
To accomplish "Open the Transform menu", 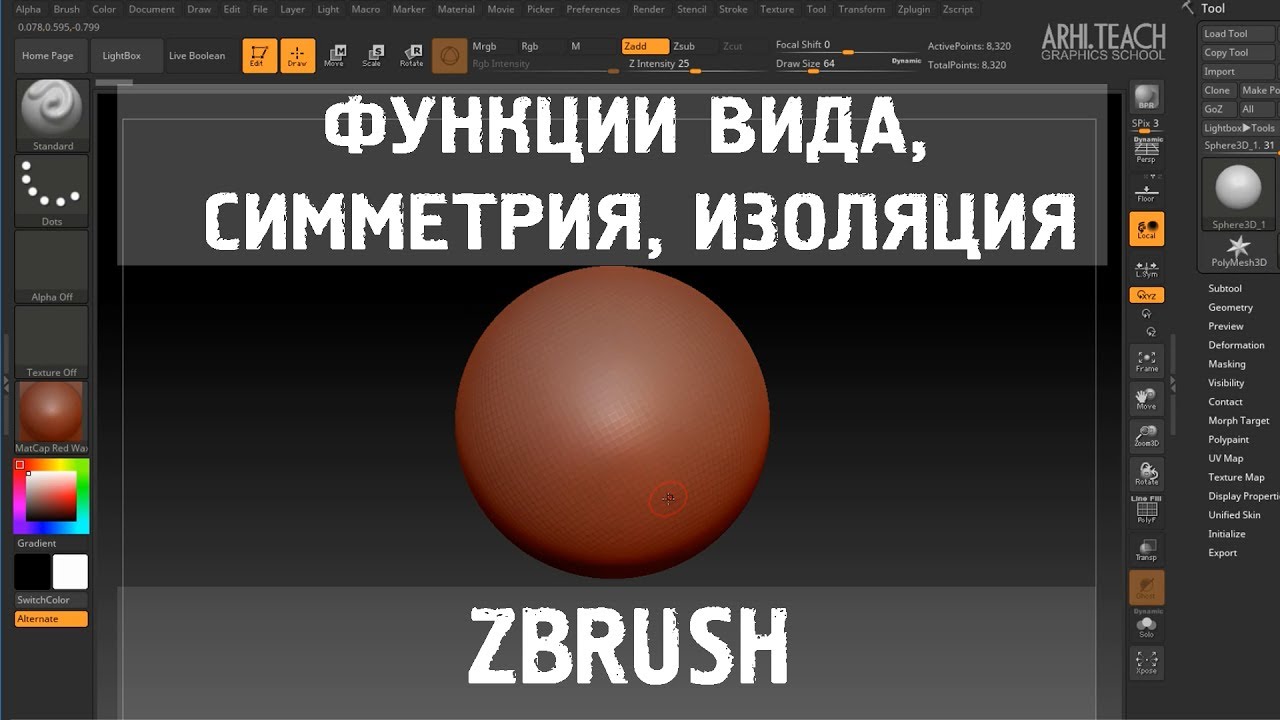I will (x=861, y=9).
